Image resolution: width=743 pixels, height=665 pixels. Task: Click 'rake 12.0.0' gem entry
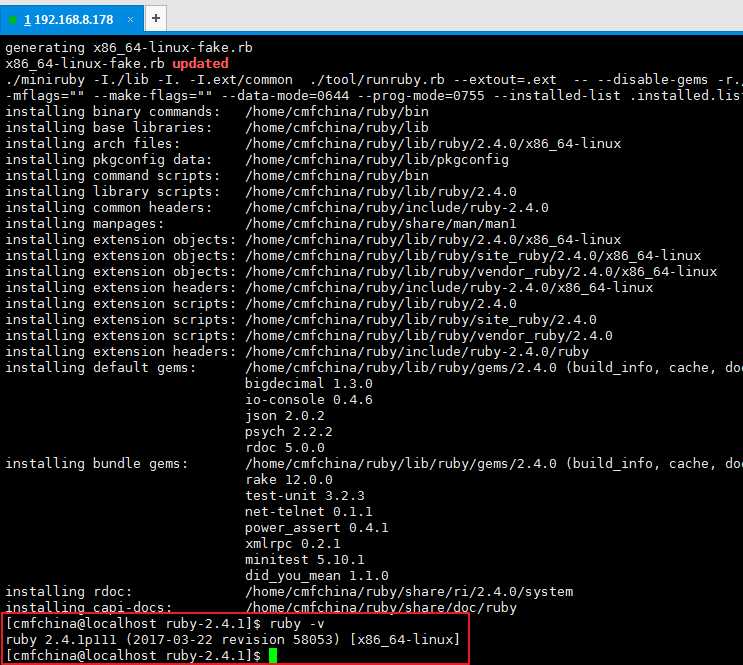click(289, 480)
